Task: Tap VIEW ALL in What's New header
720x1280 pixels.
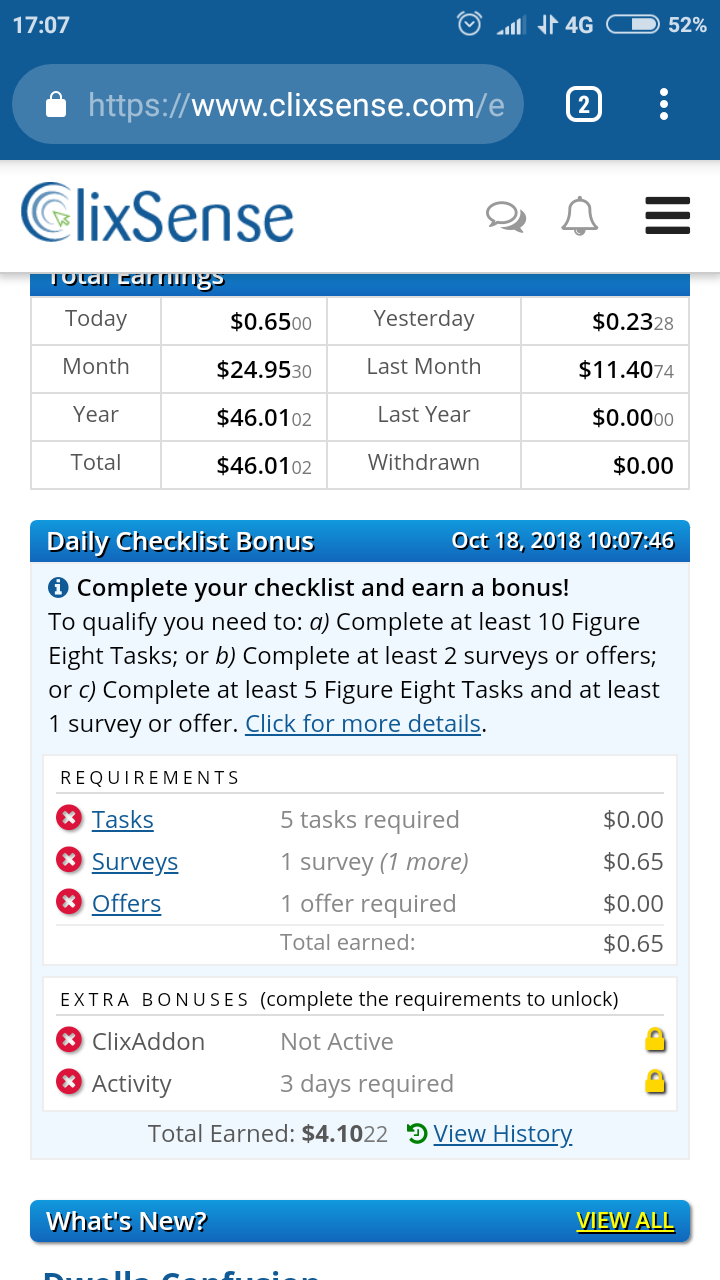Action: [x=625, y=1221]
